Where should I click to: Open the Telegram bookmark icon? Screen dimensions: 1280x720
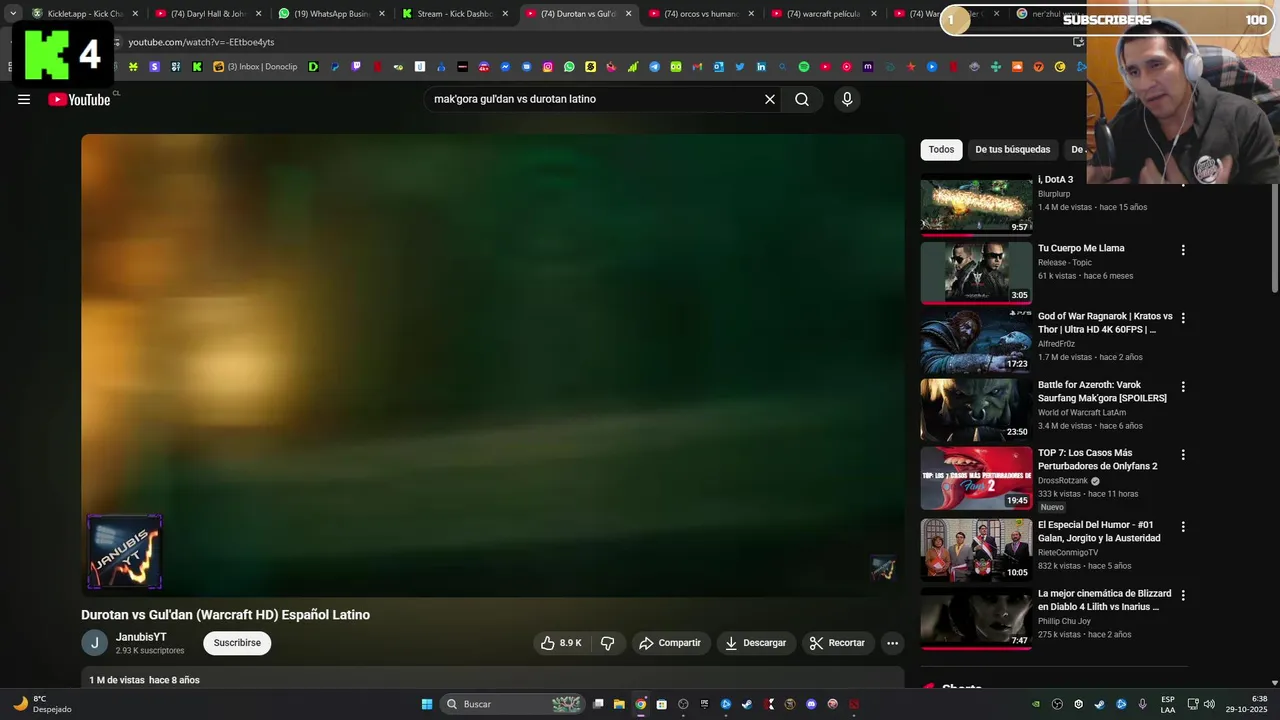(654, 67)
